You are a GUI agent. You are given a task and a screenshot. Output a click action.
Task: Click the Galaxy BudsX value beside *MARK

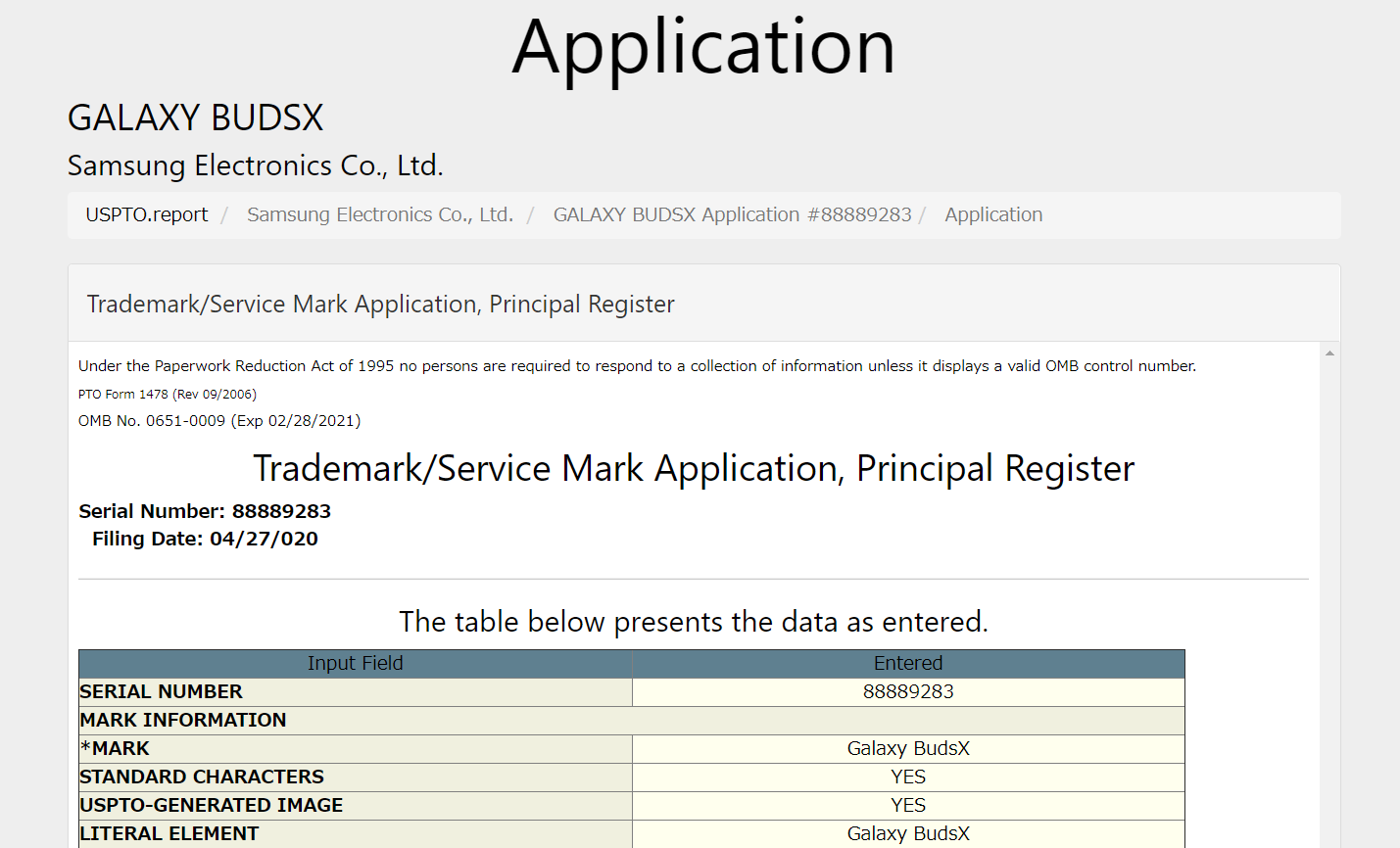click(907, 748)
